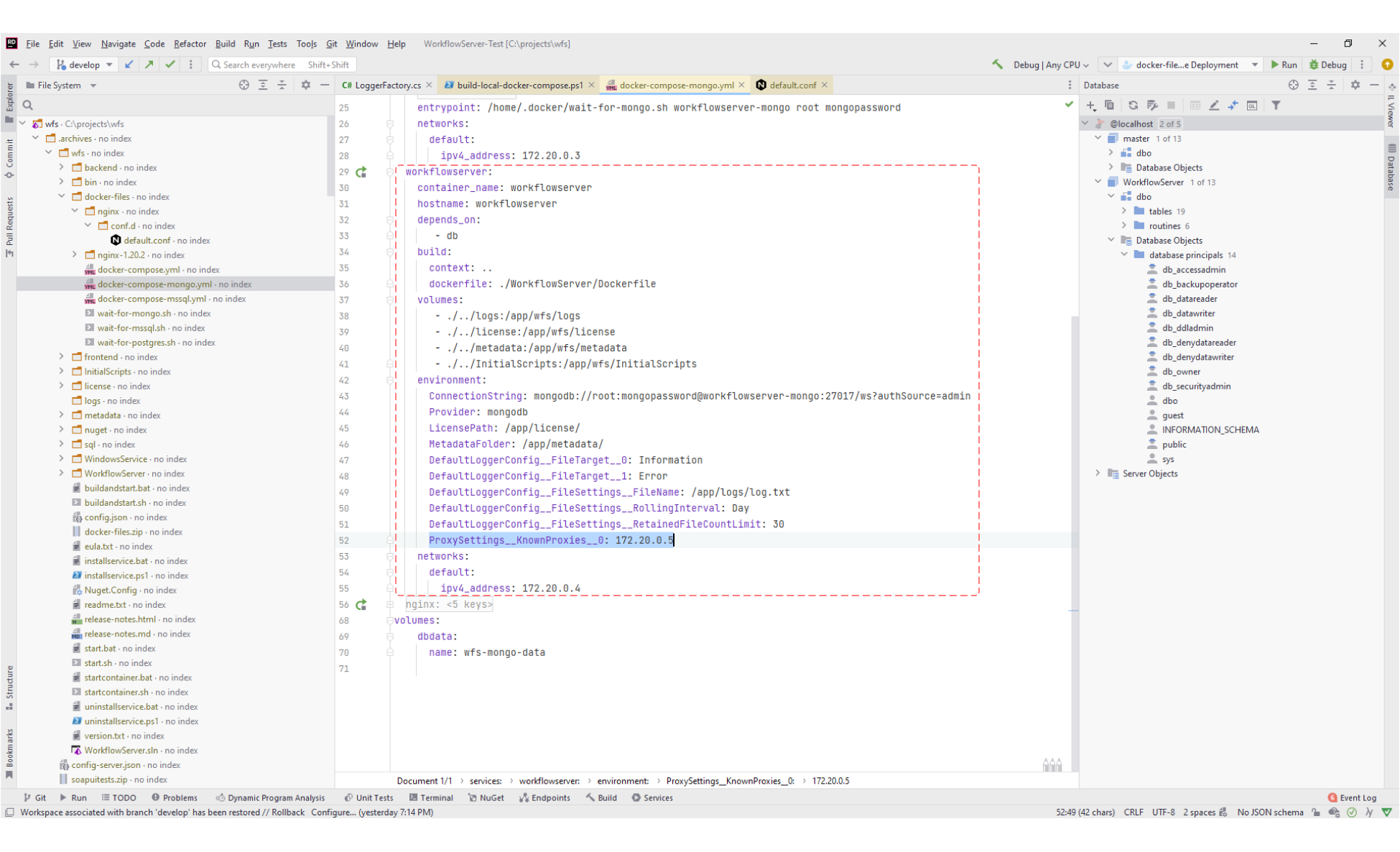Open the Refactor menu
Viewport: 1400px width, 852px height.
[190, 44]
